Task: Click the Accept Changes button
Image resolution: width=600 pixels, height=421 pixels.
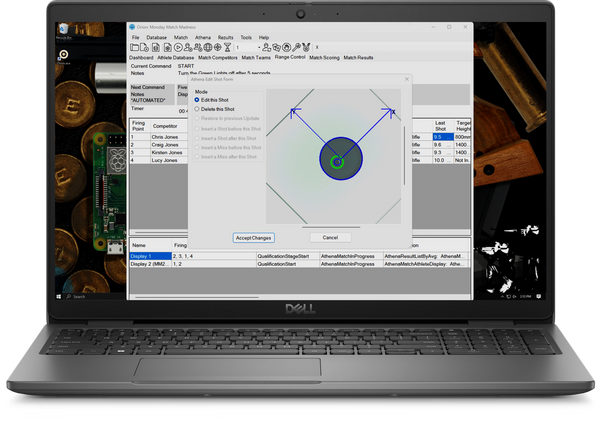Action: pos(253,238)
